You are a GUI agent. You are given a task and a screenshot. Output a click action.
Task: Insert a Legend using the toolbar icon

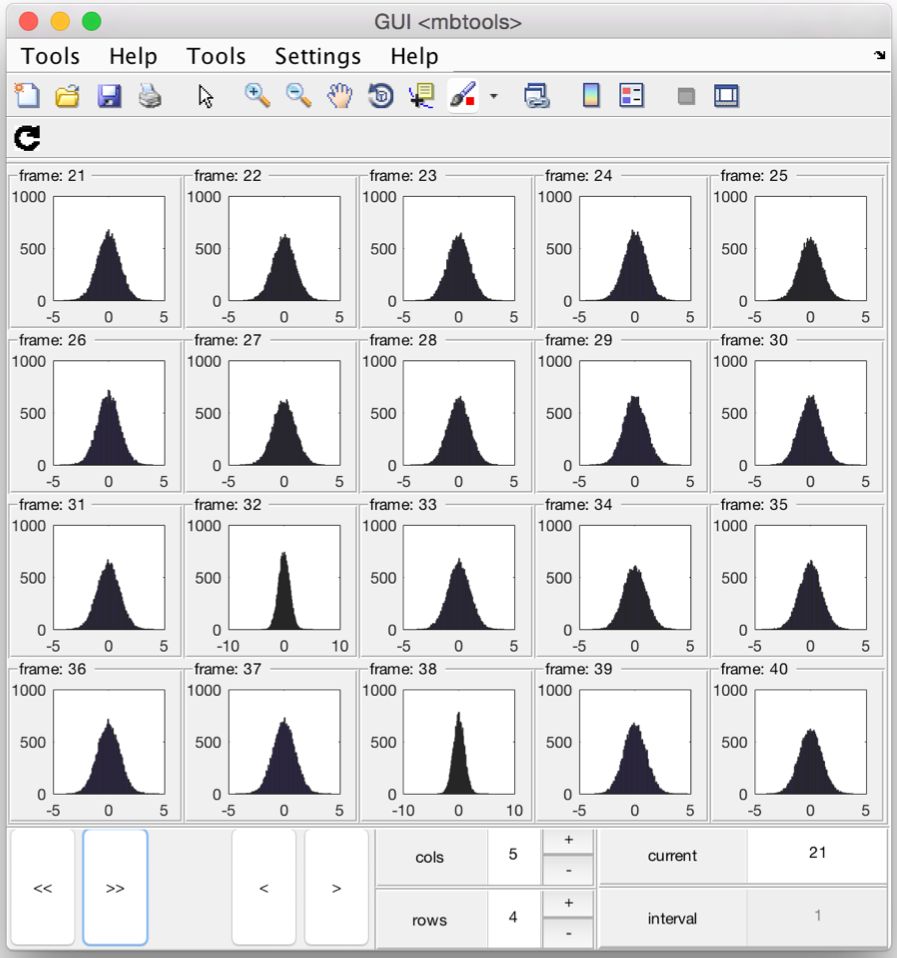[631, 96]
